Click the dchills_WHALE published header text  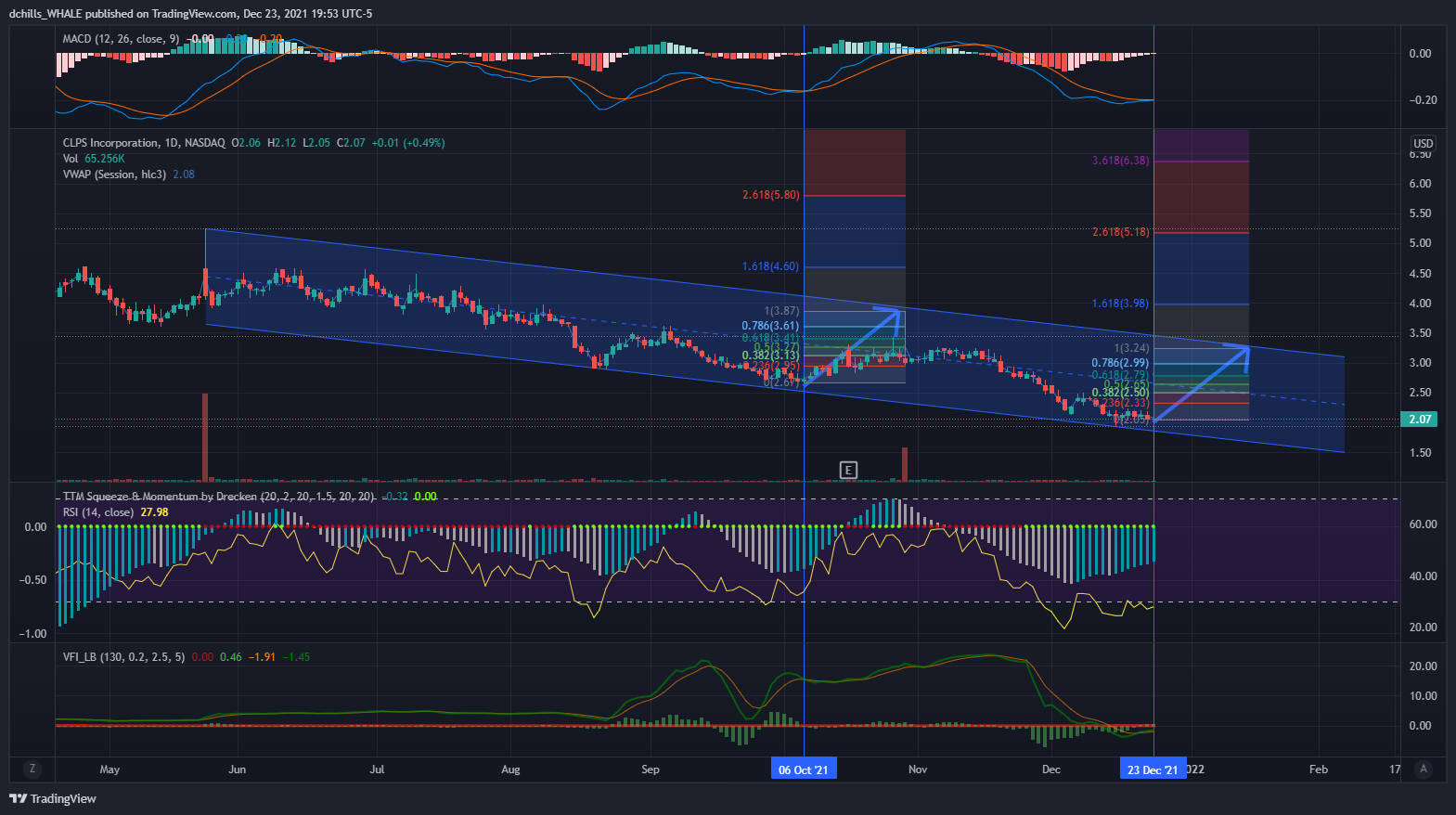pos(190,14)
